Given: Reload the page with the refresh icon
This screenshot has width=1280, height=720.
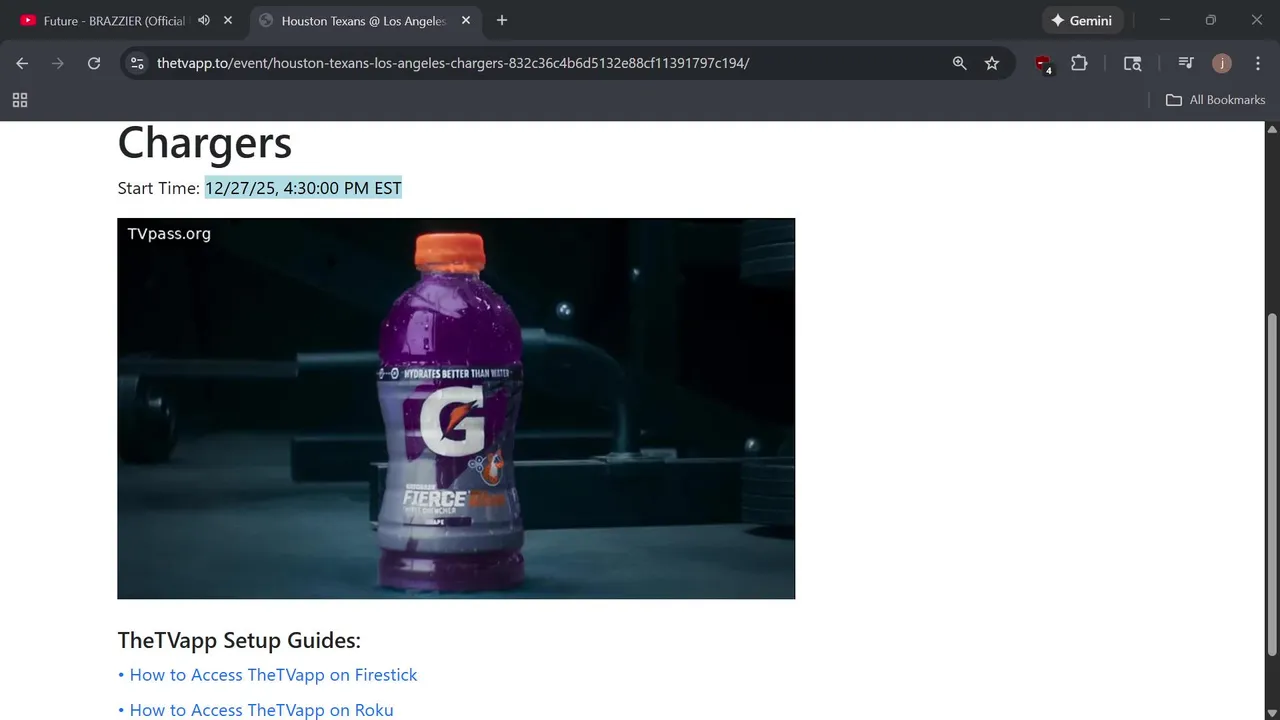Looking at the screenshot, I should [94, 63].
